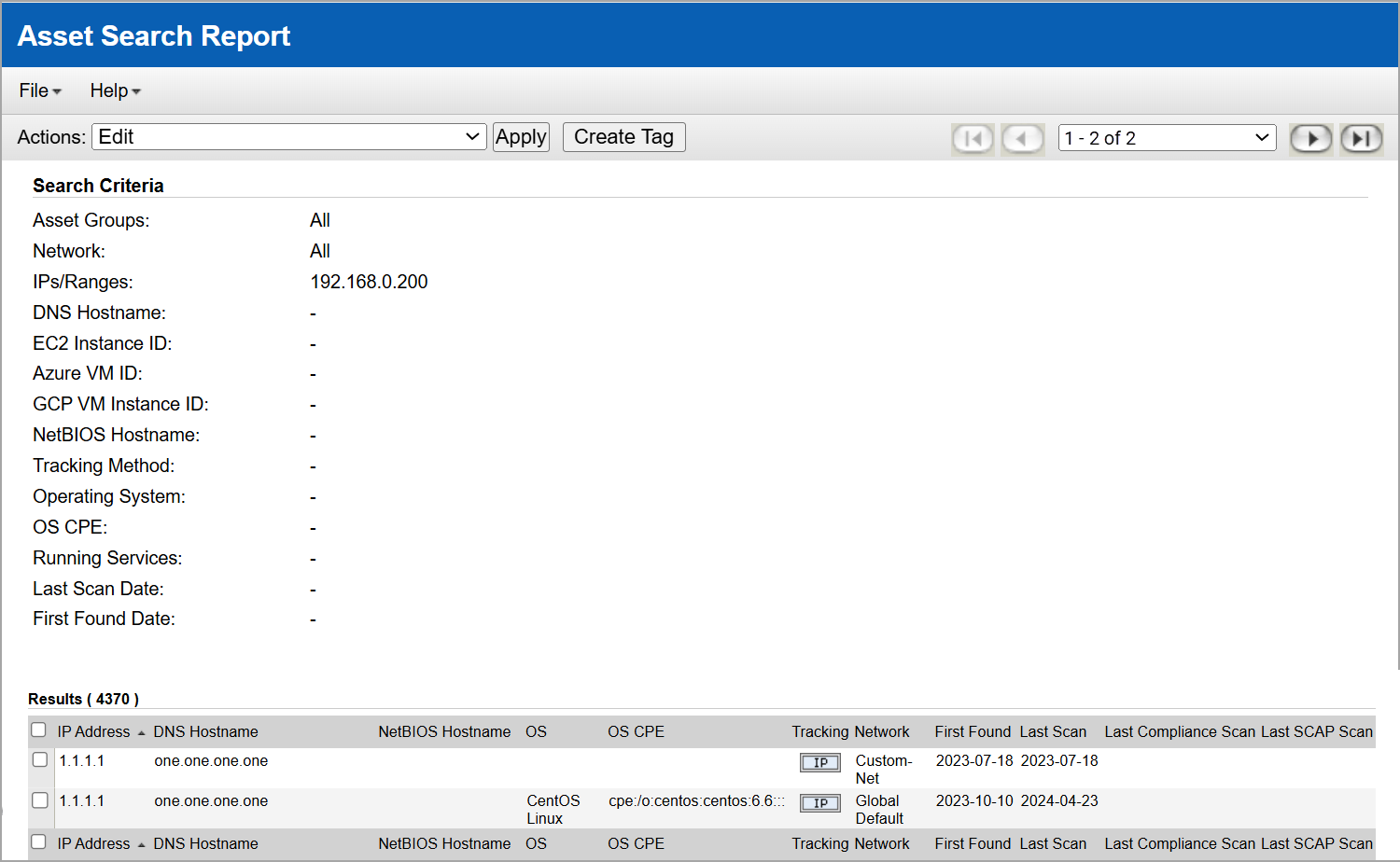Go to the next results page
The width and height of the screenshot is (1400, 862).
coord(1310,137)
